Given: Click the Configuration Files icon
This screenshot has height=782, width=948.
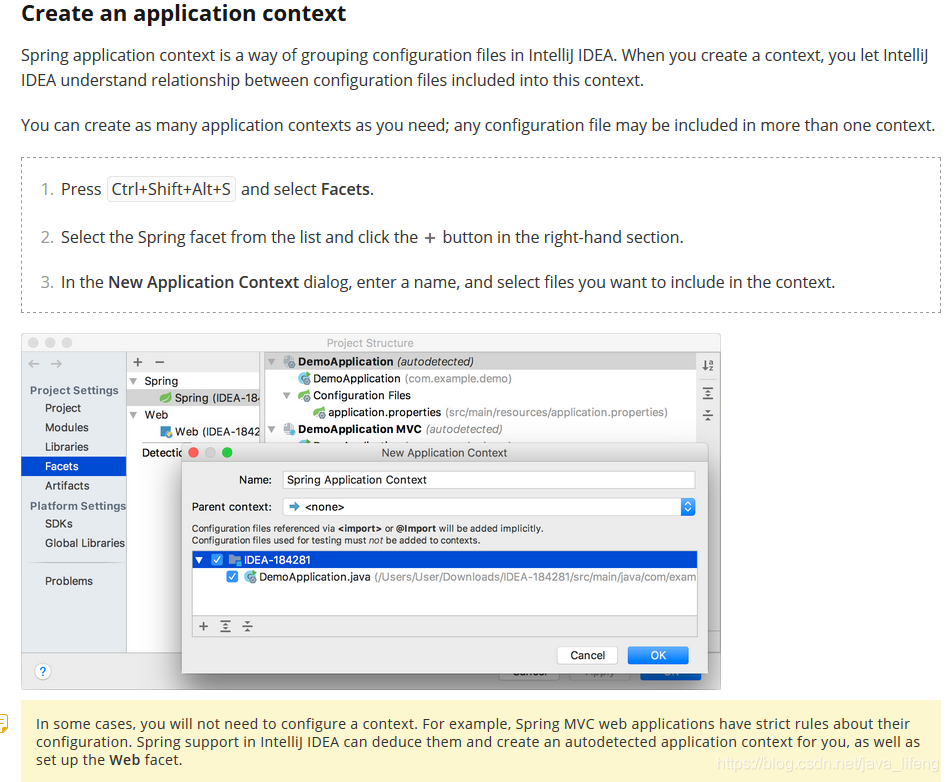Looking at the screenshot, I should [304, 396].
